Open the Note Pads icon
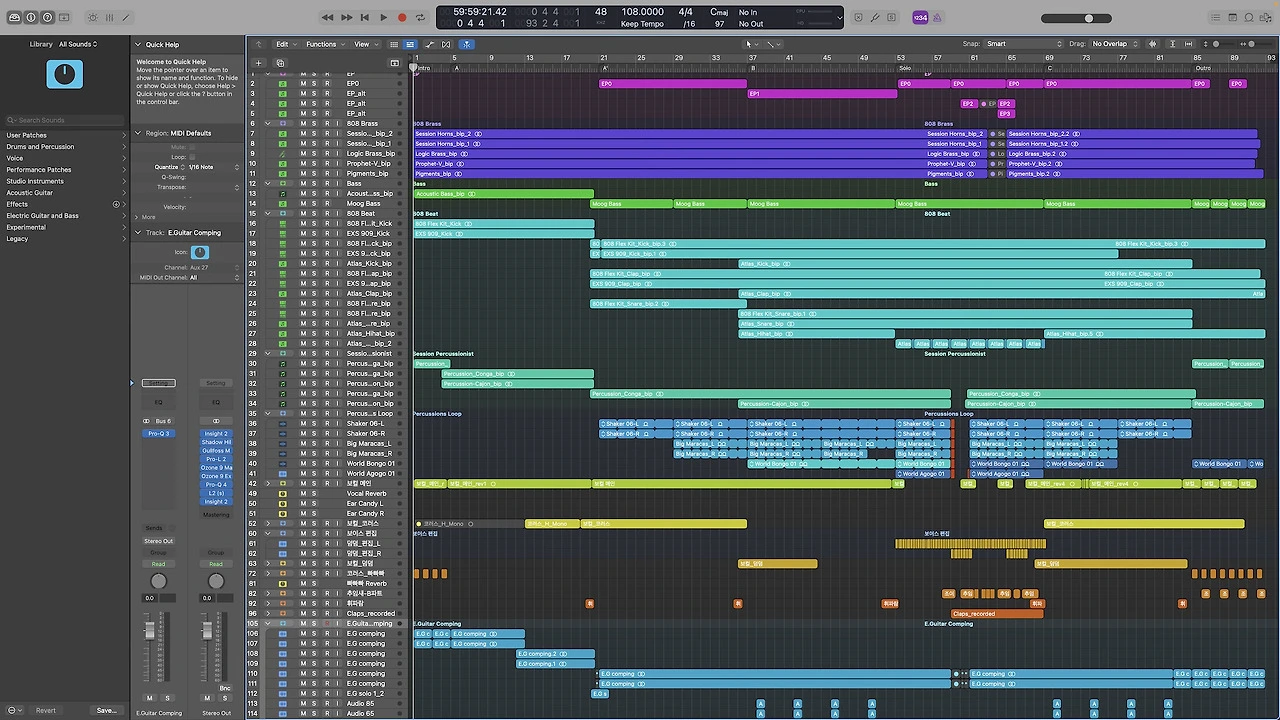 click(1233, 17)
